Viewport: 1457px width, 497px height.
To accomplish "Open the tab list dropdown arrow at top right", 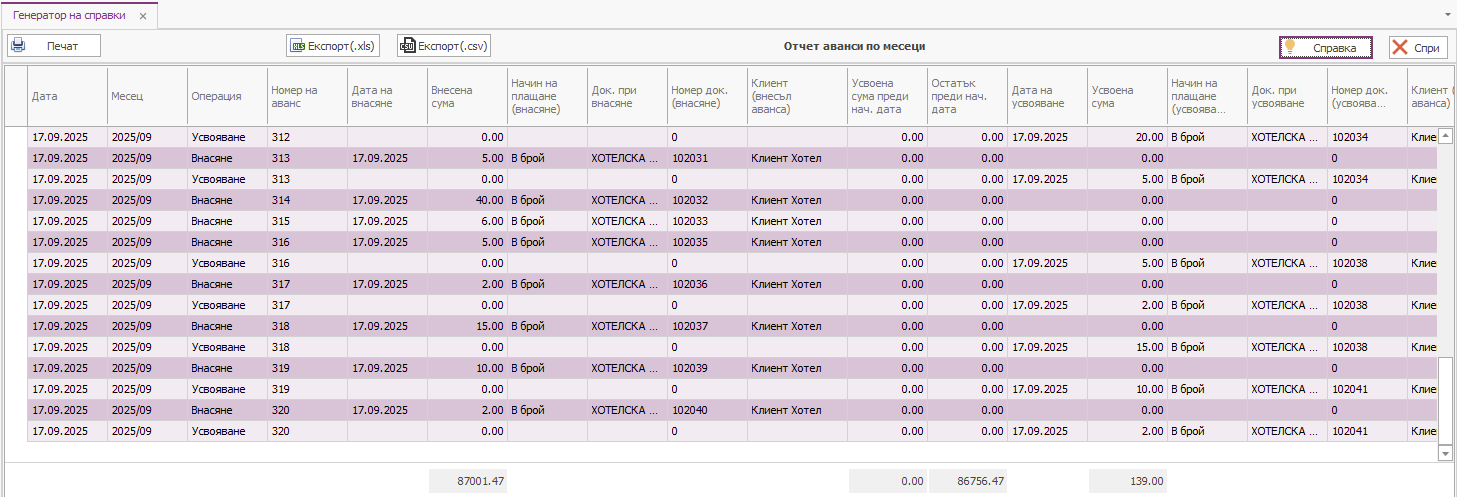I will tap(1448, 17).
